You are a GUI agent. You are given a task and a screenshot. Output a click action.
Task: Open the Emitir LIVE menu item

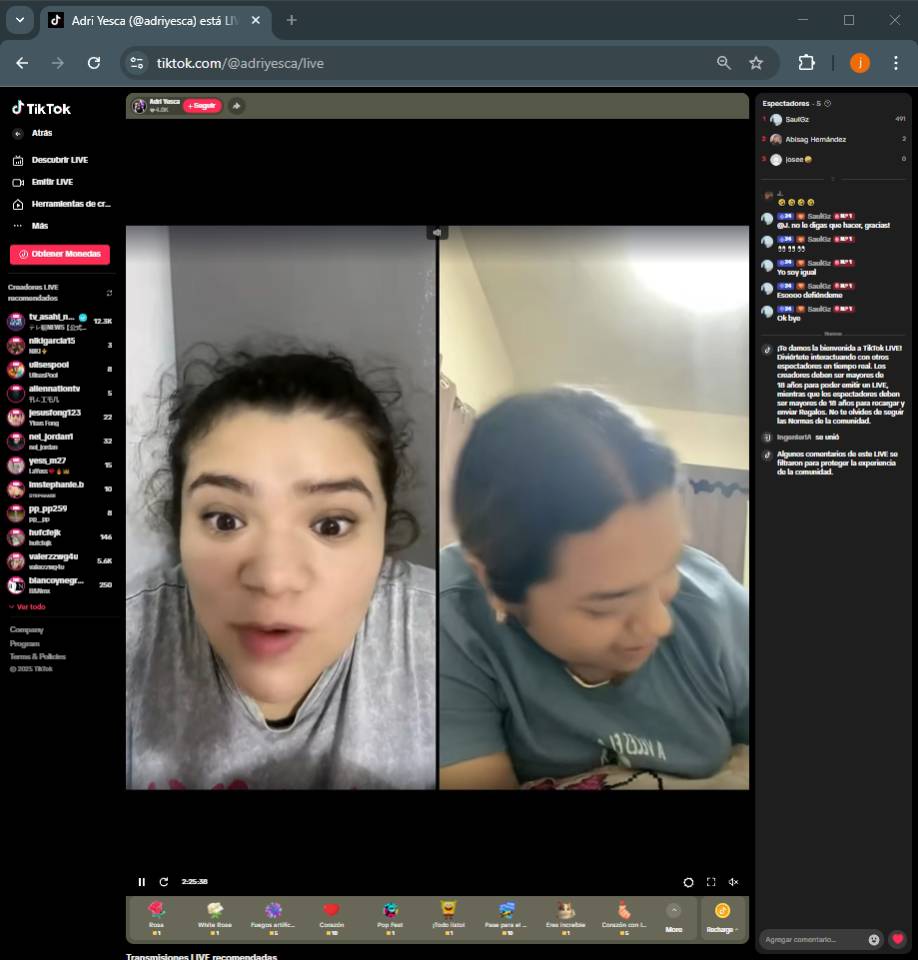[x=52, y=182]
